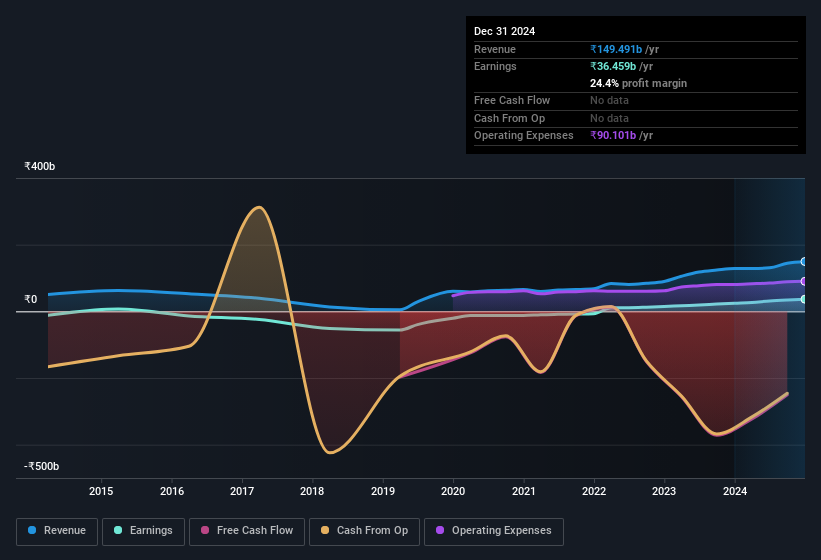Select the 2021 label on the x-axis
Viewport: 821px width, 560px height.
pyautogui.click(x=524, y=491)
